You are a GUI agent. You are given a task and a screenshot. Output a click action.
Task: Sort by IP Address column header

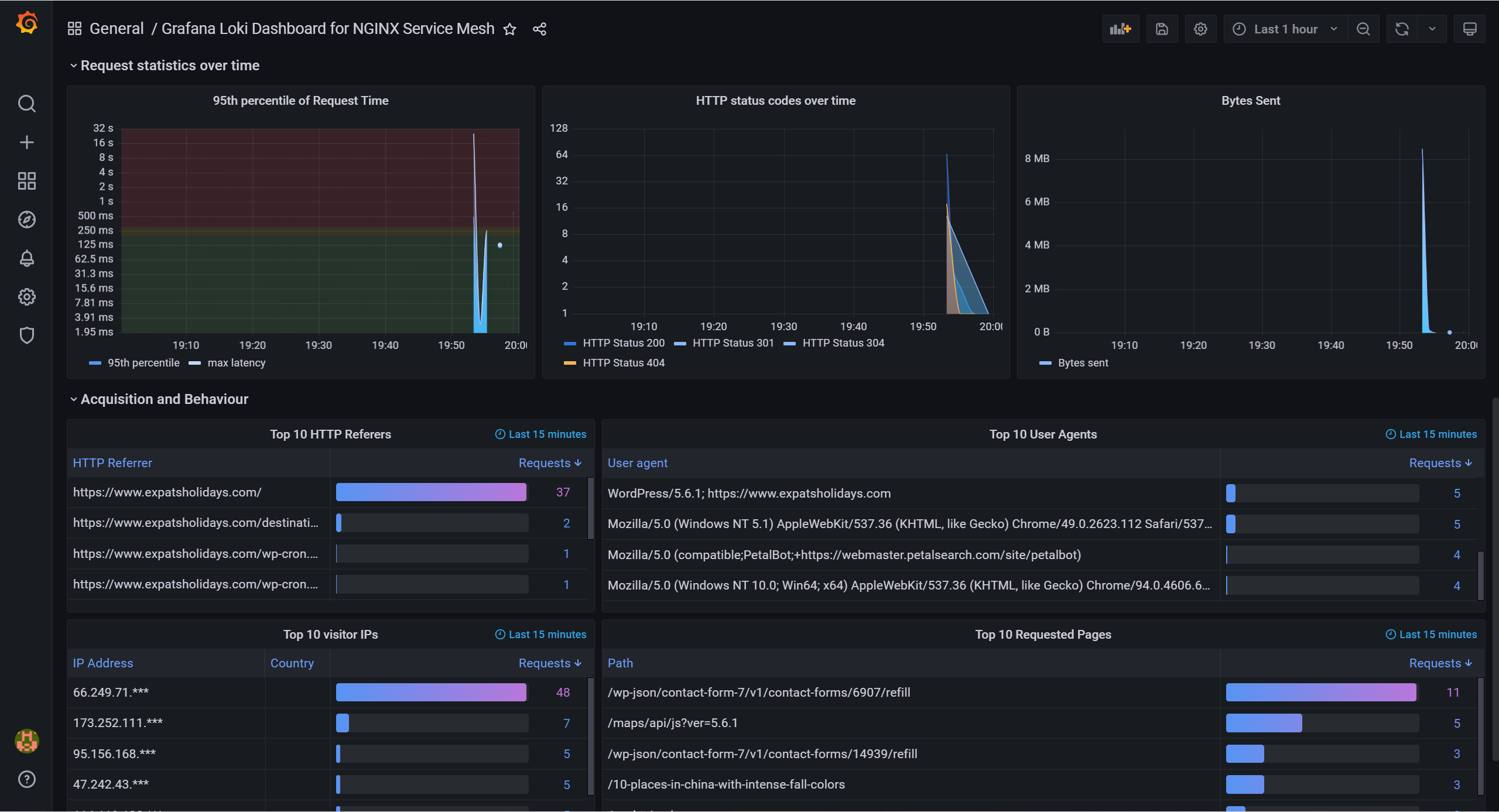pyautogui.click(x=103, y=663)
